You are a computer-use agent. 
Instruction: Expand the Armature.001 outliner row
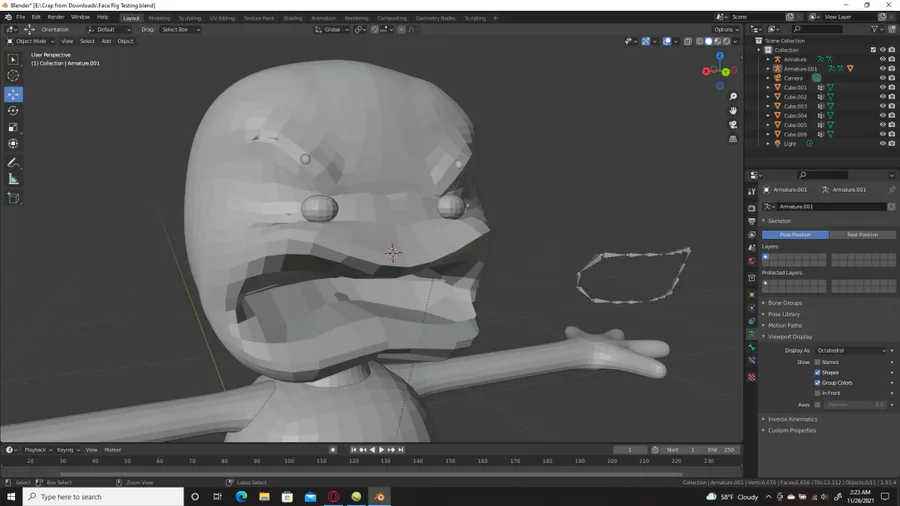[x=768, y=69]
